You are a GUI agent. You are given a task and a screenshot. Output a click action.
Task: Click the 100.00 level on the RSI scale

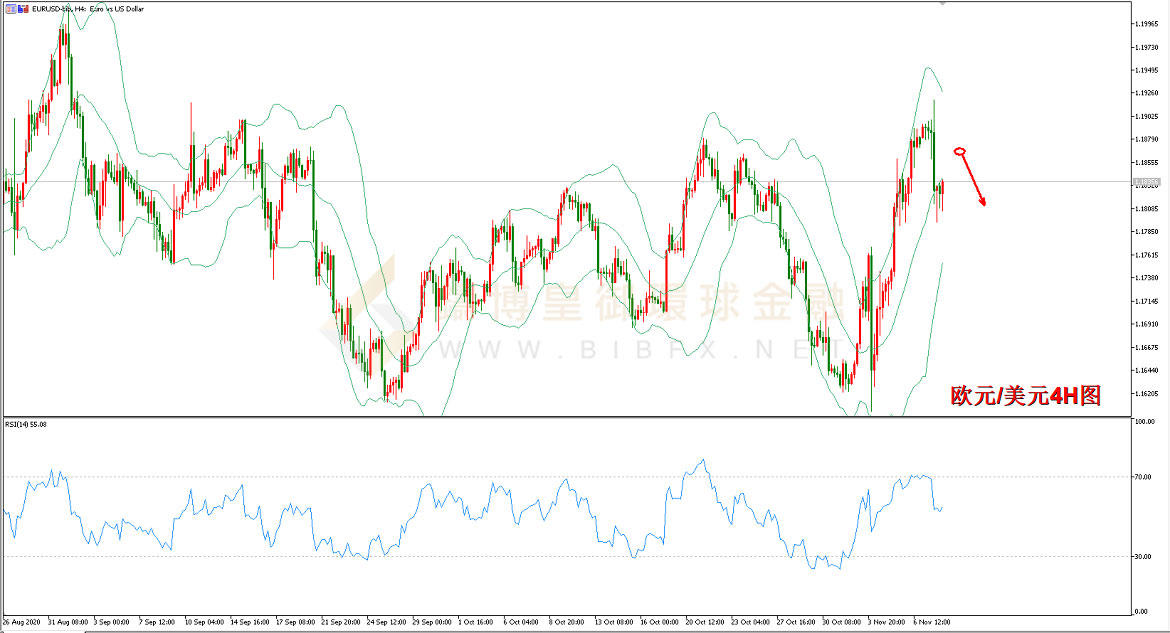pyautogui.click(x=1144, y=422)
